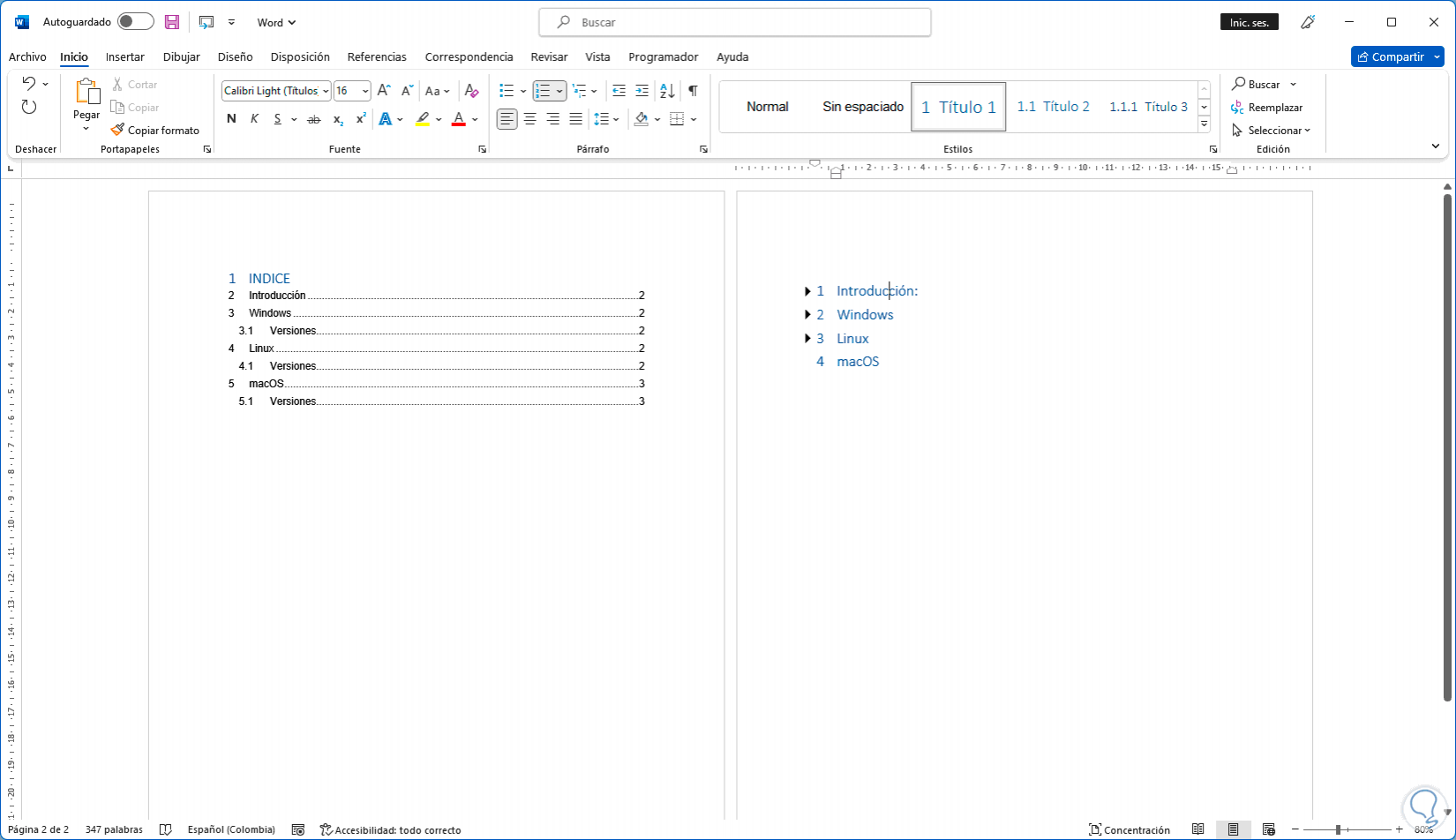Open the Font dialog launcher
1456x840 pixels.
tap(483, 150)
